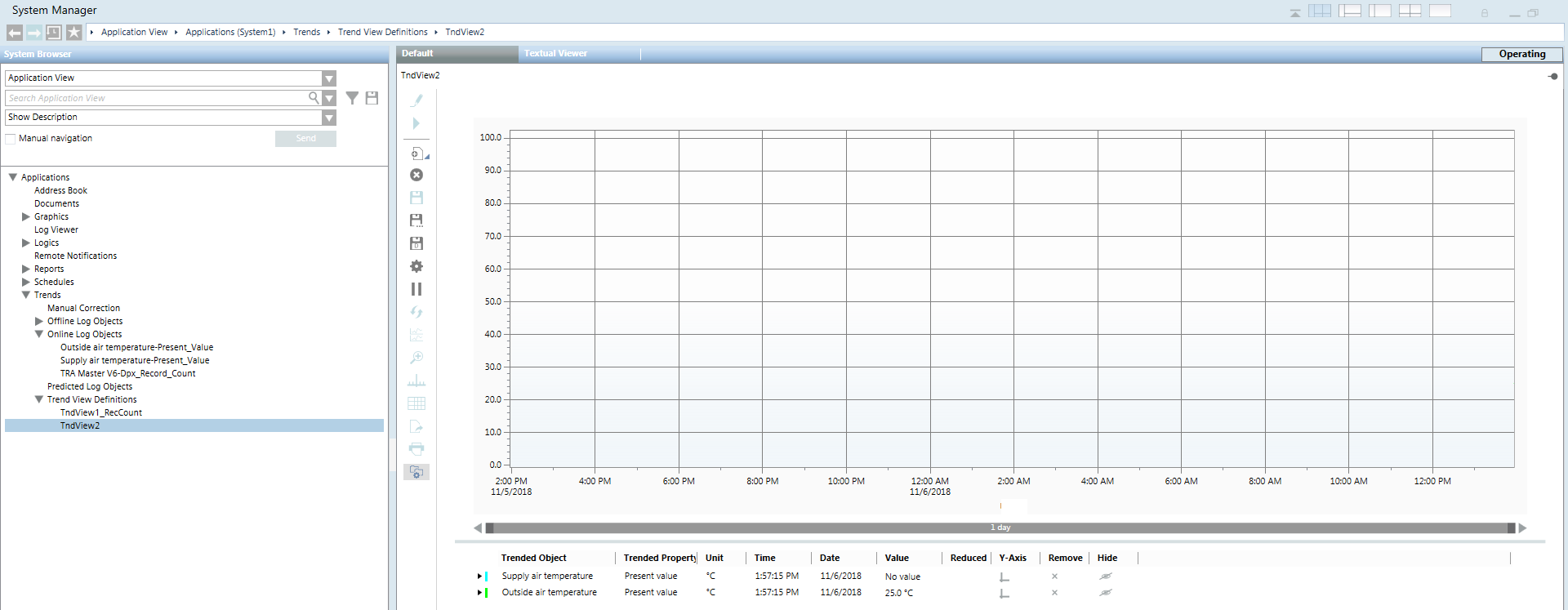Click the trend properties gear icon
The height and width of the screenshot is (610, 1568).
tap(416, 266)
